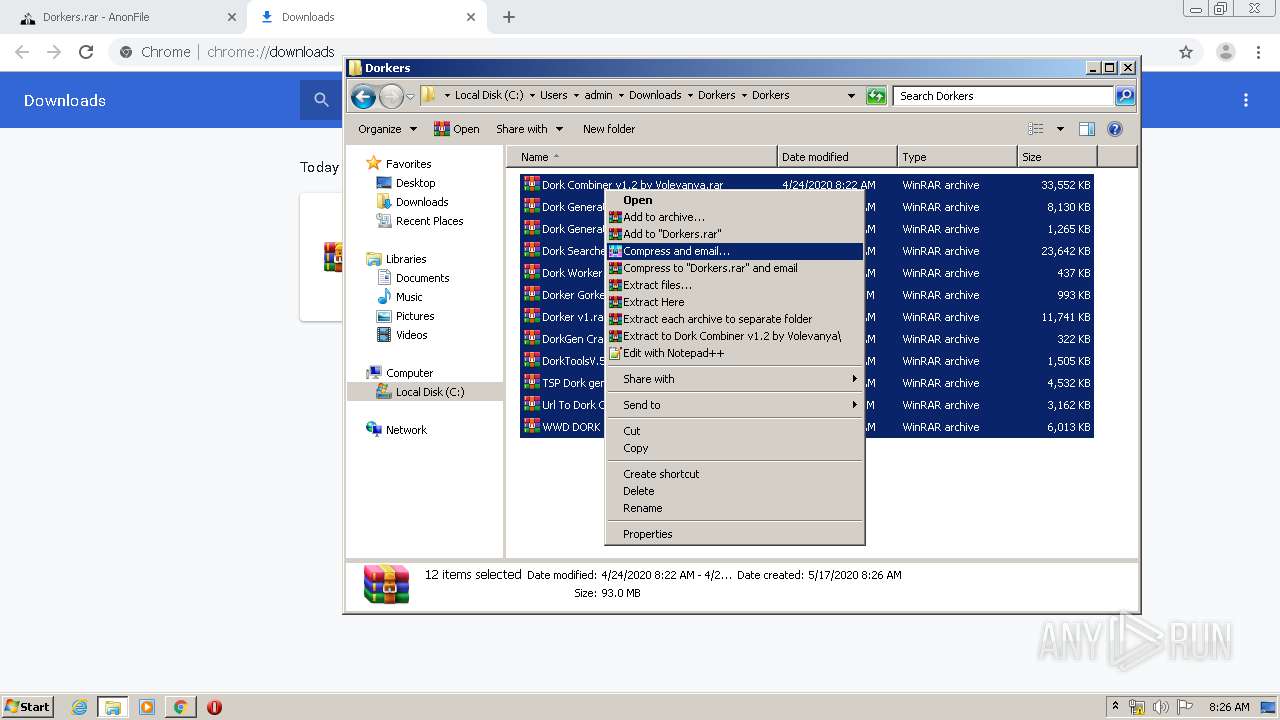Open the Share with dropdown
This screenshot has height=720, width=1280.
pos(530,129)
